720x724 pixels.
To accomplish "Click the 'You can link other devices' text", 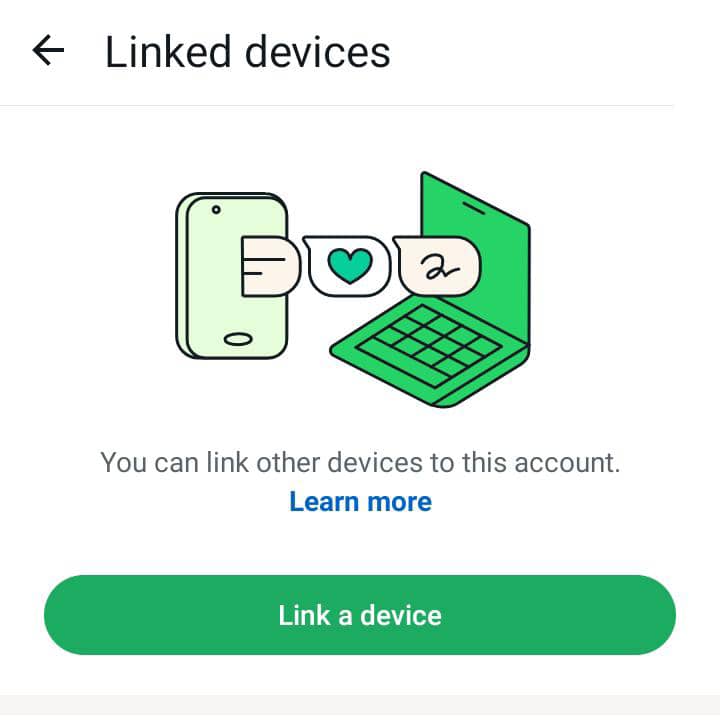I will point(360,462).
